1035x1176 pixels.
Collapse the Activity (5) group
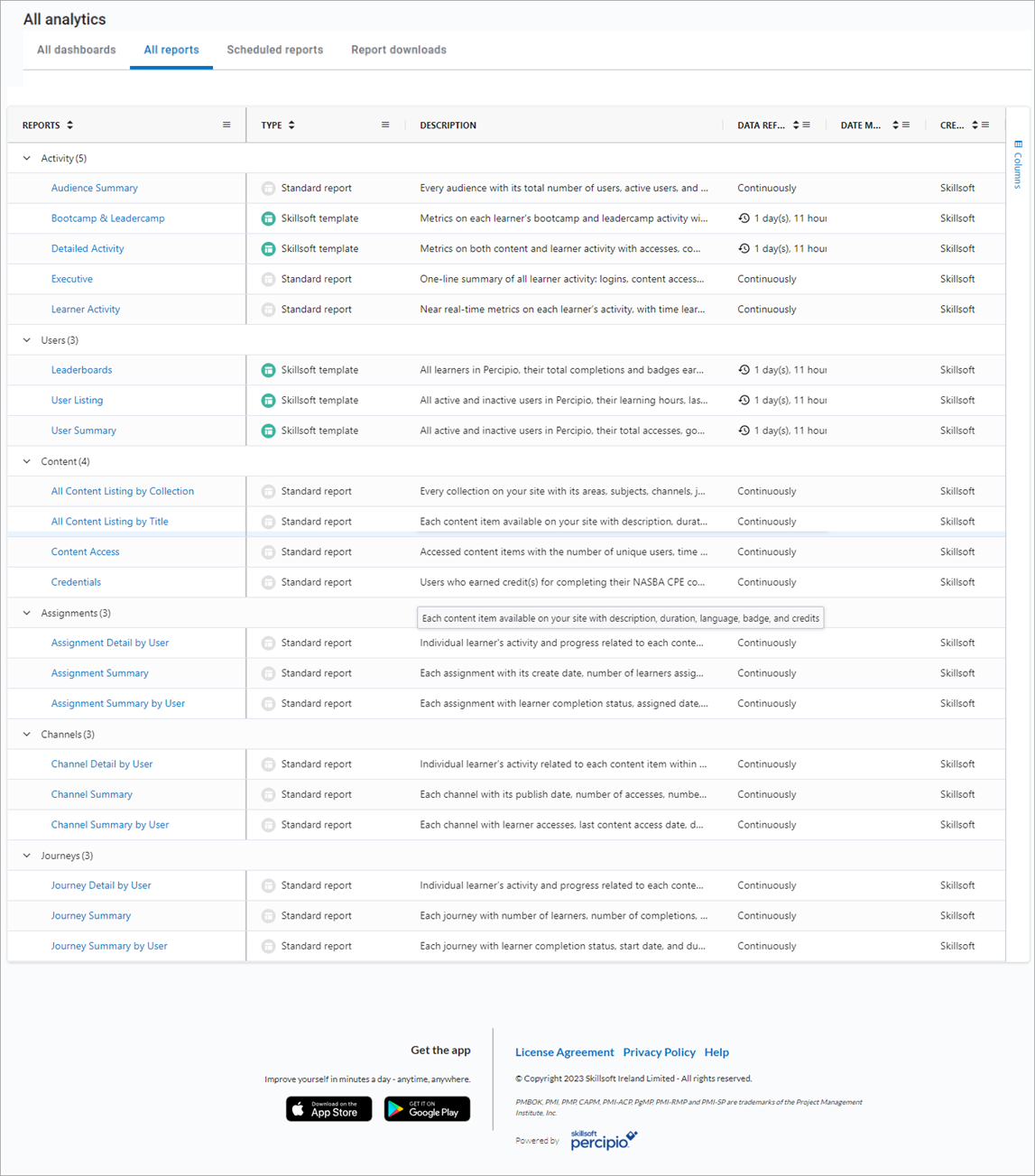[x=26, y=158]
